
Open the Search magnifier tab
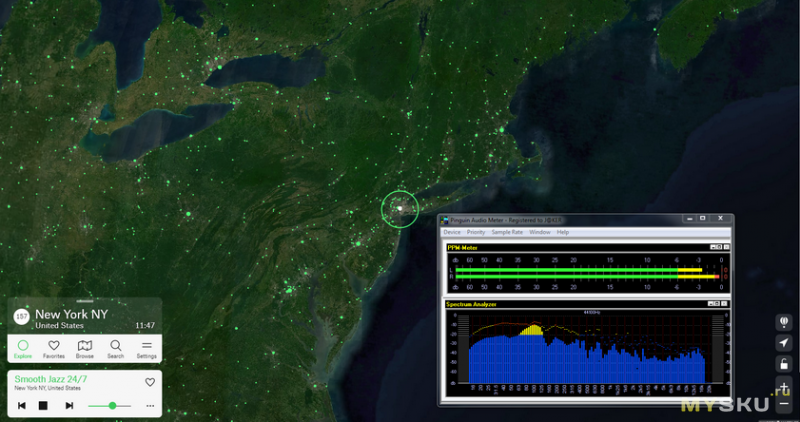[116, 348]
